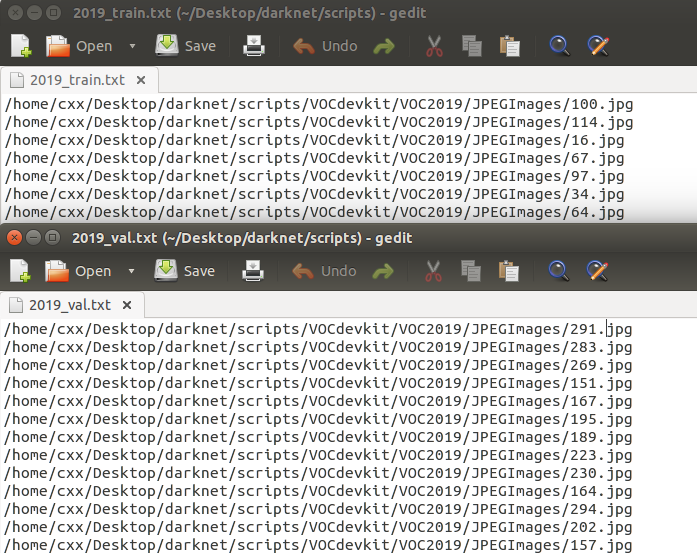The width and height of the screenshot is (697, 553).
Task: Paste clipboard into the 2019_val.txt window
Action: (x=510, y=271)
